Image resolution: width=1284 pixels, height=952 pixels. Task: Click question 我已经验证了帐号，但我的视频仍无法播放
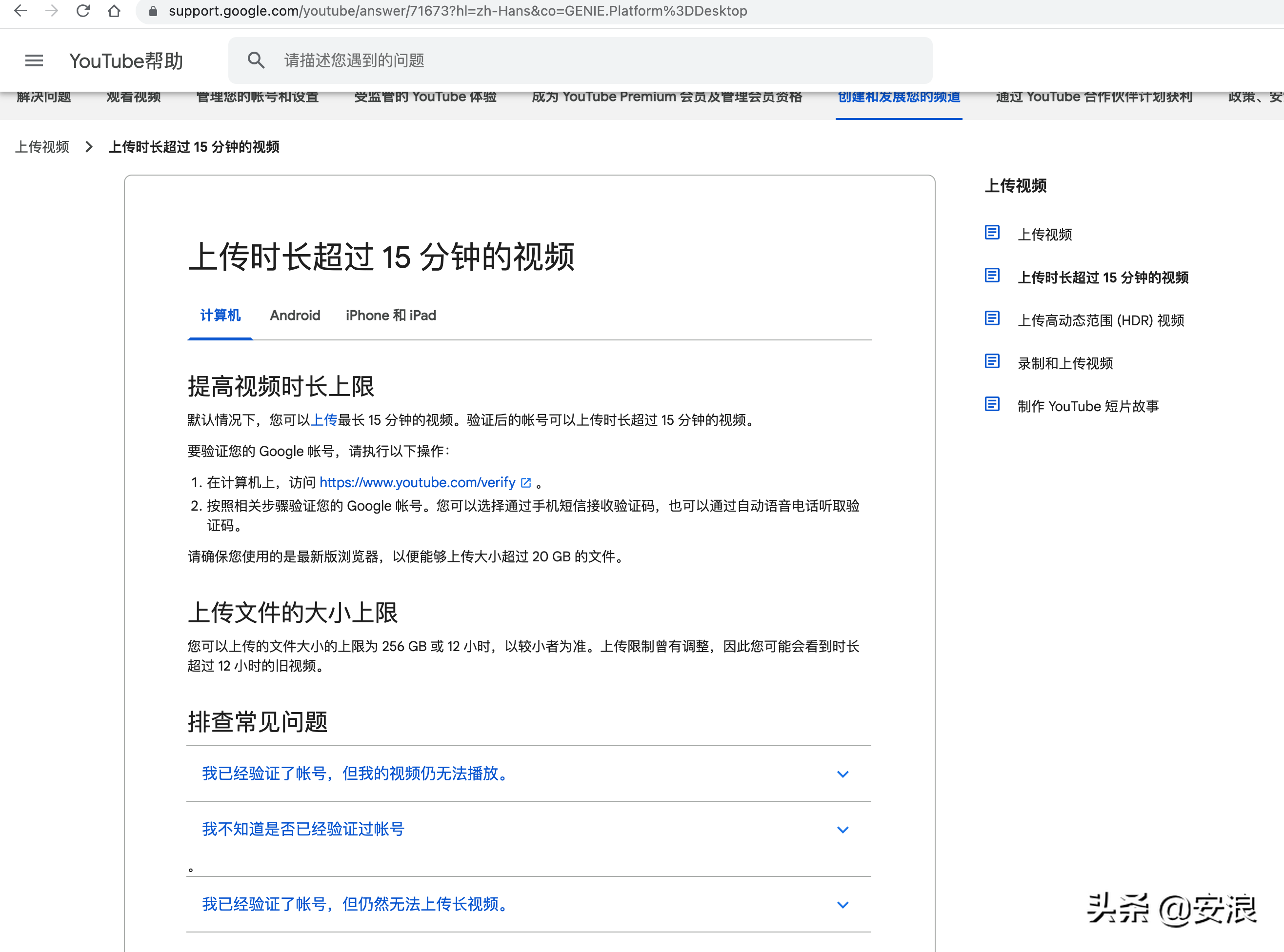pos(356,773)
